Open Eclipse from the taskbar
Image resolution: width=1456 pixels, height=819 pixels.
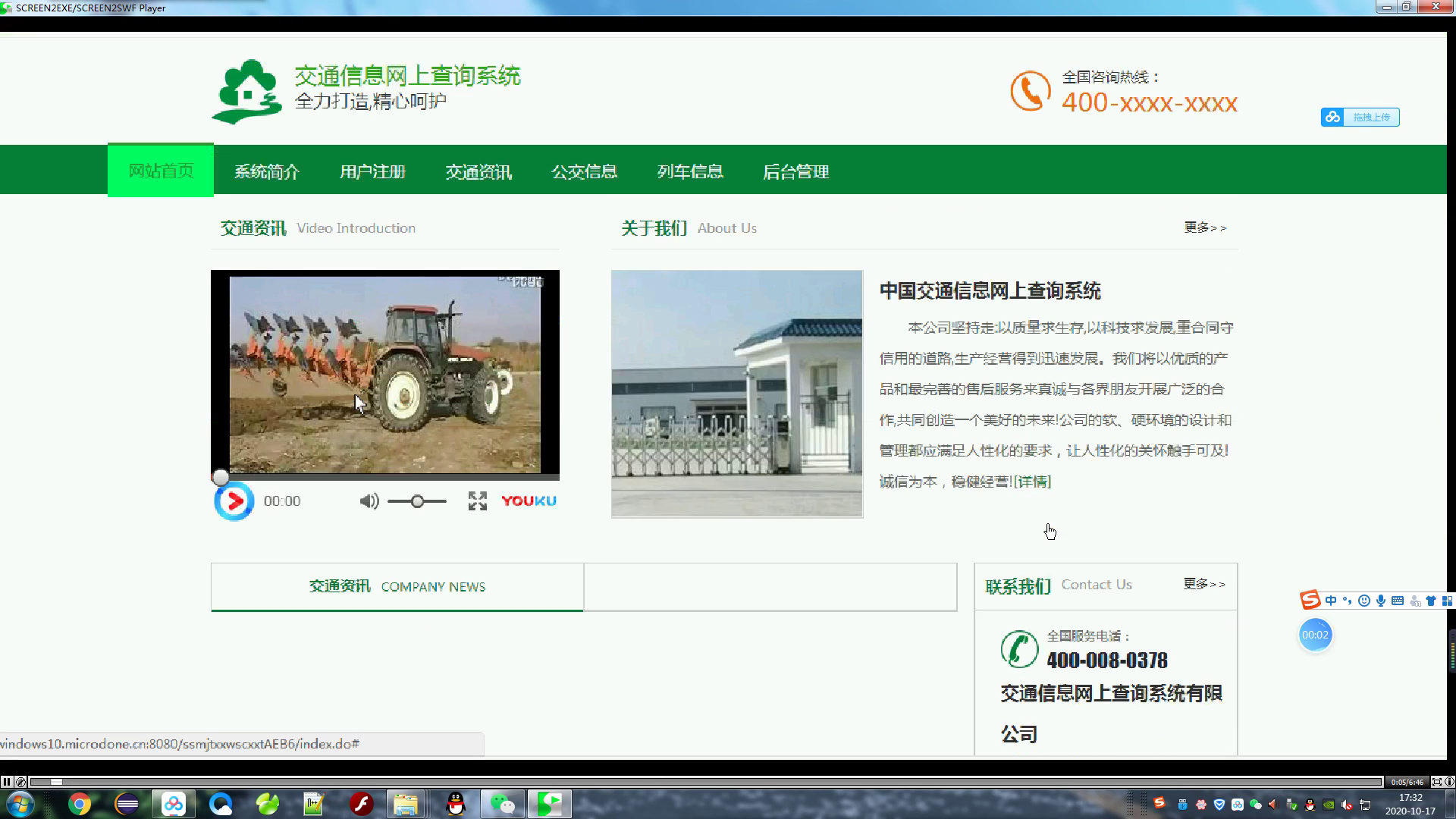[127, 804]
